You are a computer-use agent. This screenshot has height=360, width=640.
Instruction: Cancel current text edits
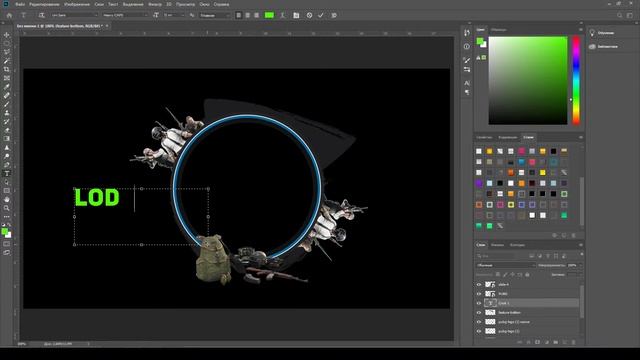(x=309, y=15)
